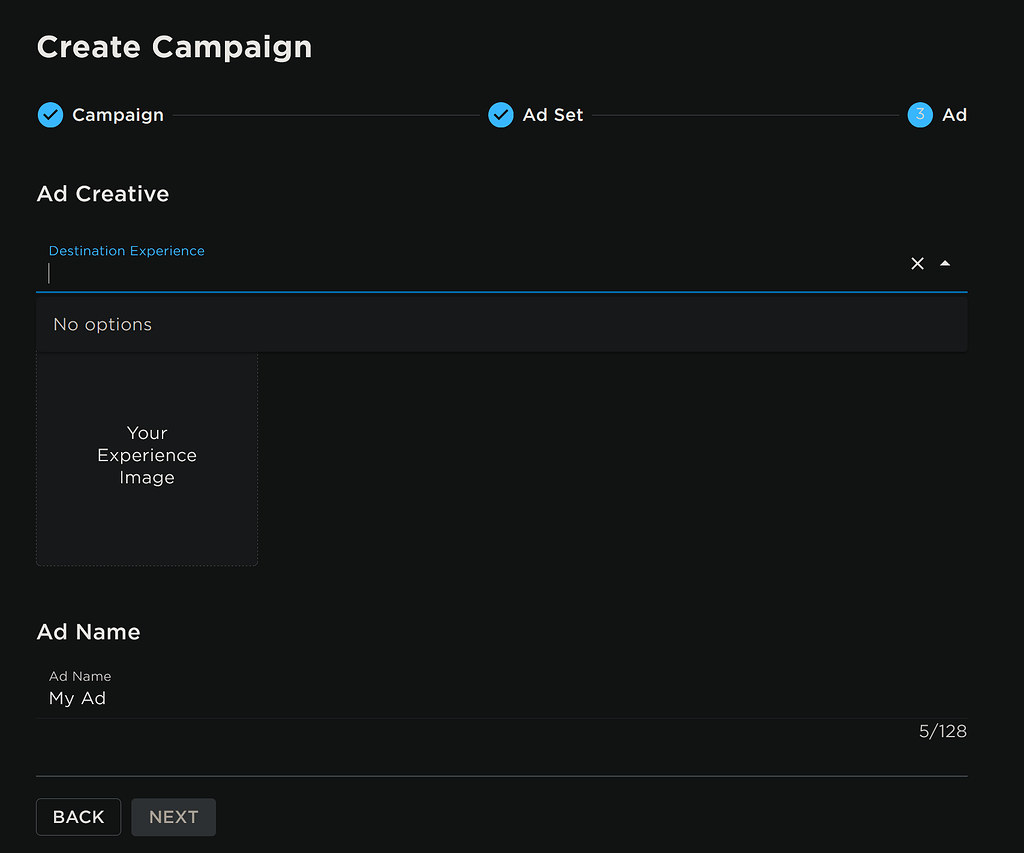Viewport: 1024px width, 853px height.
Task: Click the 5/128 character counter
Action: (942, 731)
